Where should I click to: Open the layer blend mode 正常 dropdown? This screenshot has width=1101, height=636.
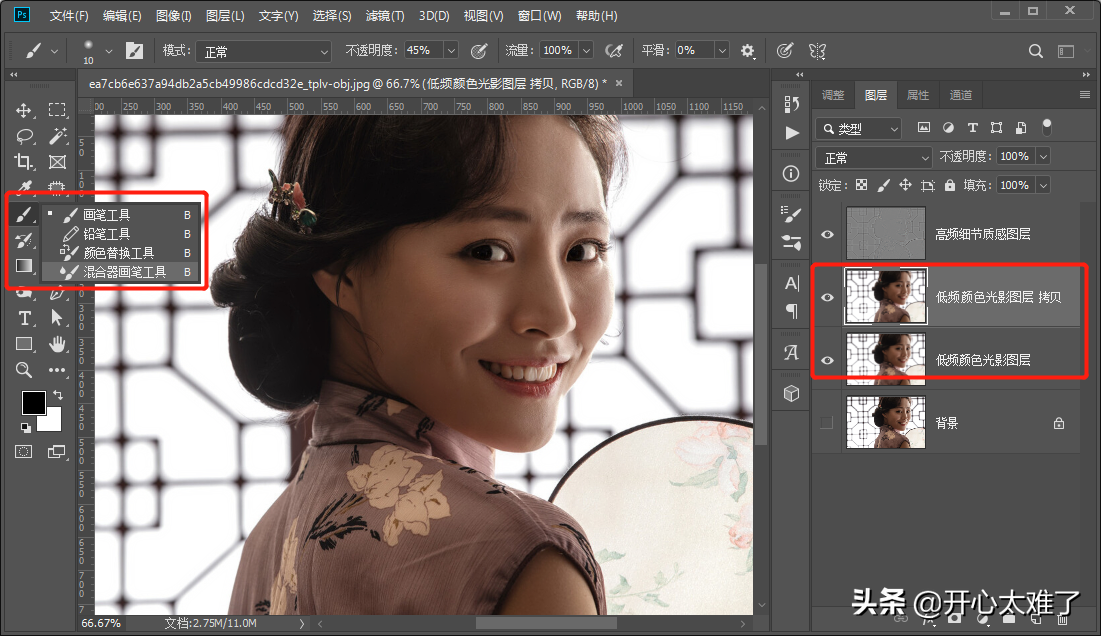(873, 157)
